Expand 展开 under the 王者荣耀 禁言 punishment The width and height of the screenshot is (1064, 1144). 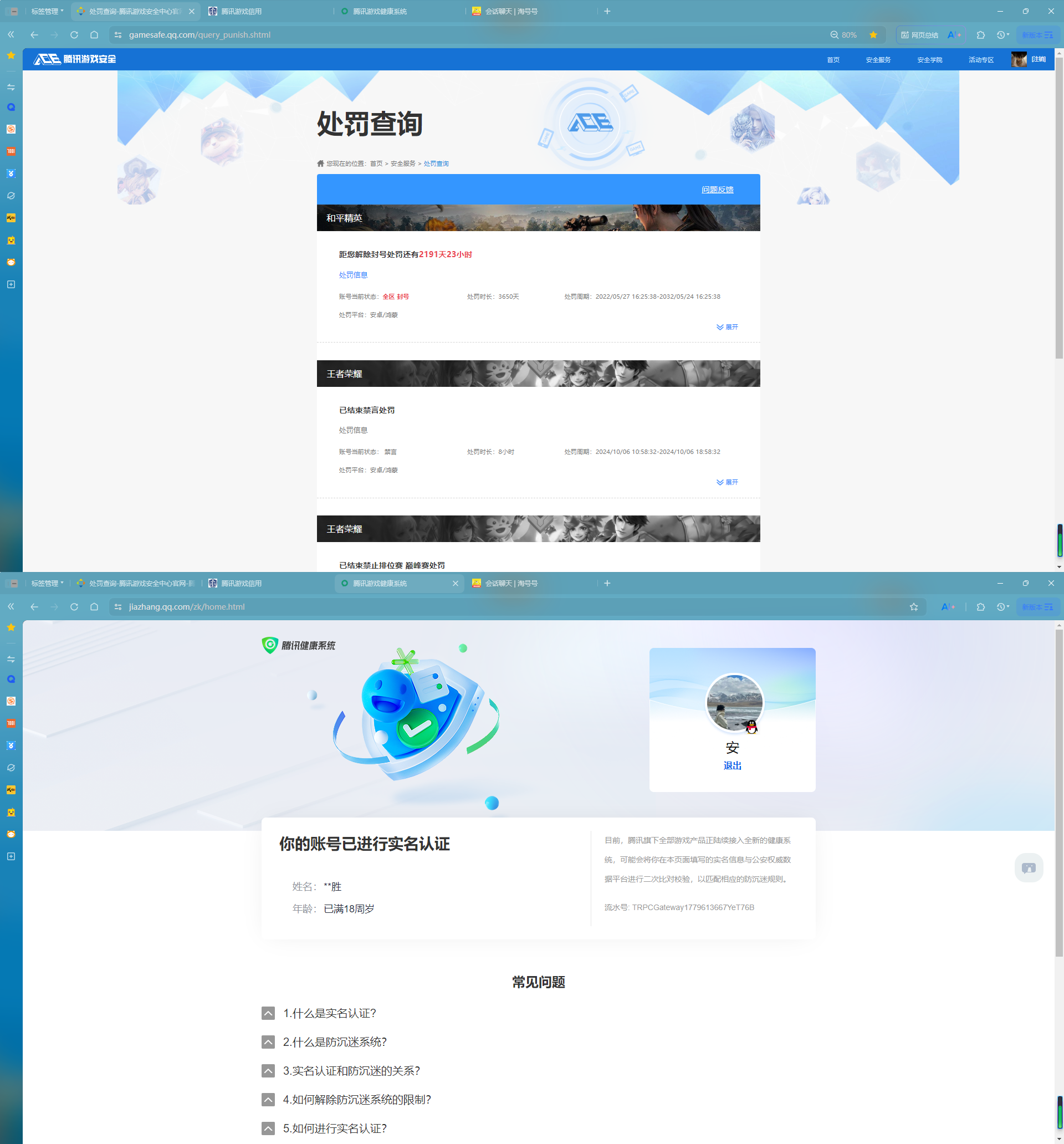(x=728, y=482)
